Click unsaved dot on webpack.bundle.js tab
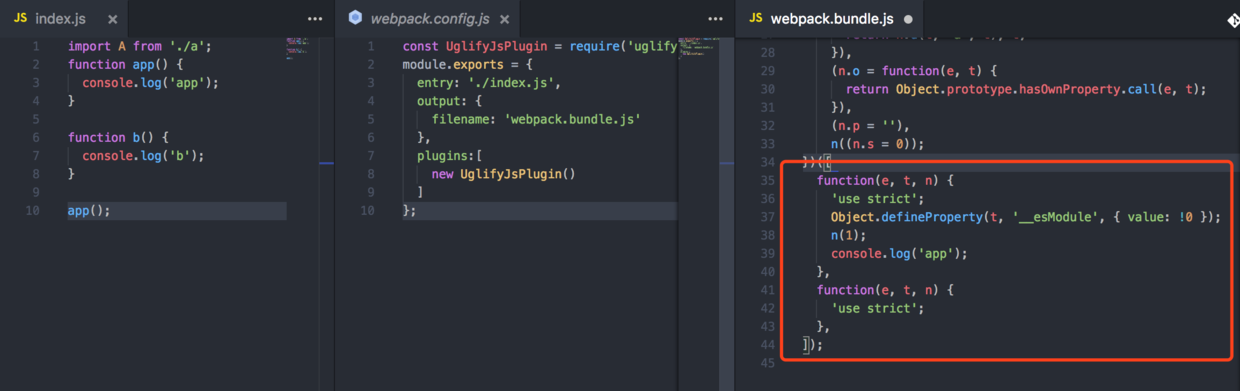This screenshot has width=1240, height=391. coord(908,19)
